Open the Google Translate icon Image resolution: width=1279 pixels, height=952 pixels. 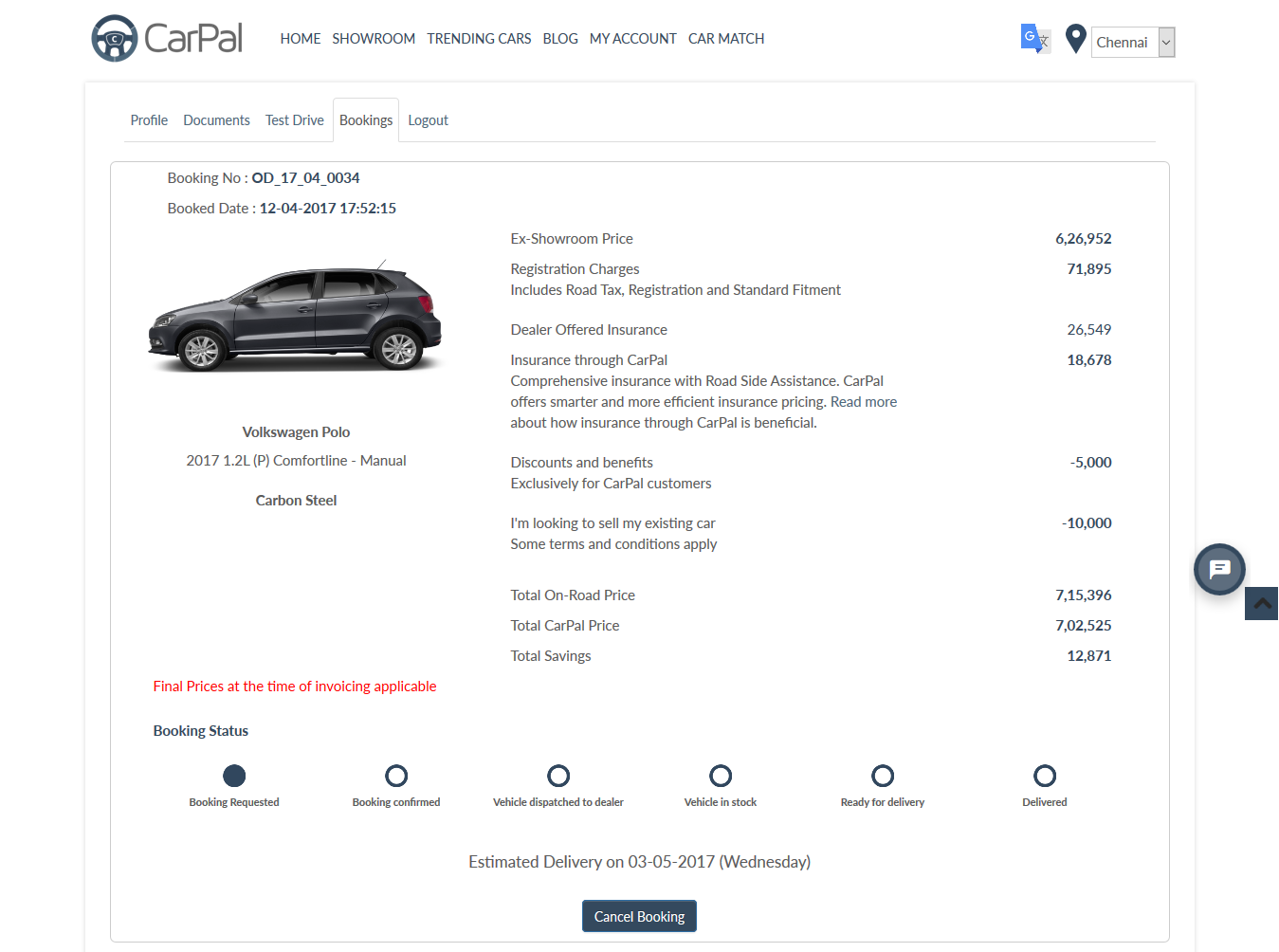click(x=1035, y=39)
